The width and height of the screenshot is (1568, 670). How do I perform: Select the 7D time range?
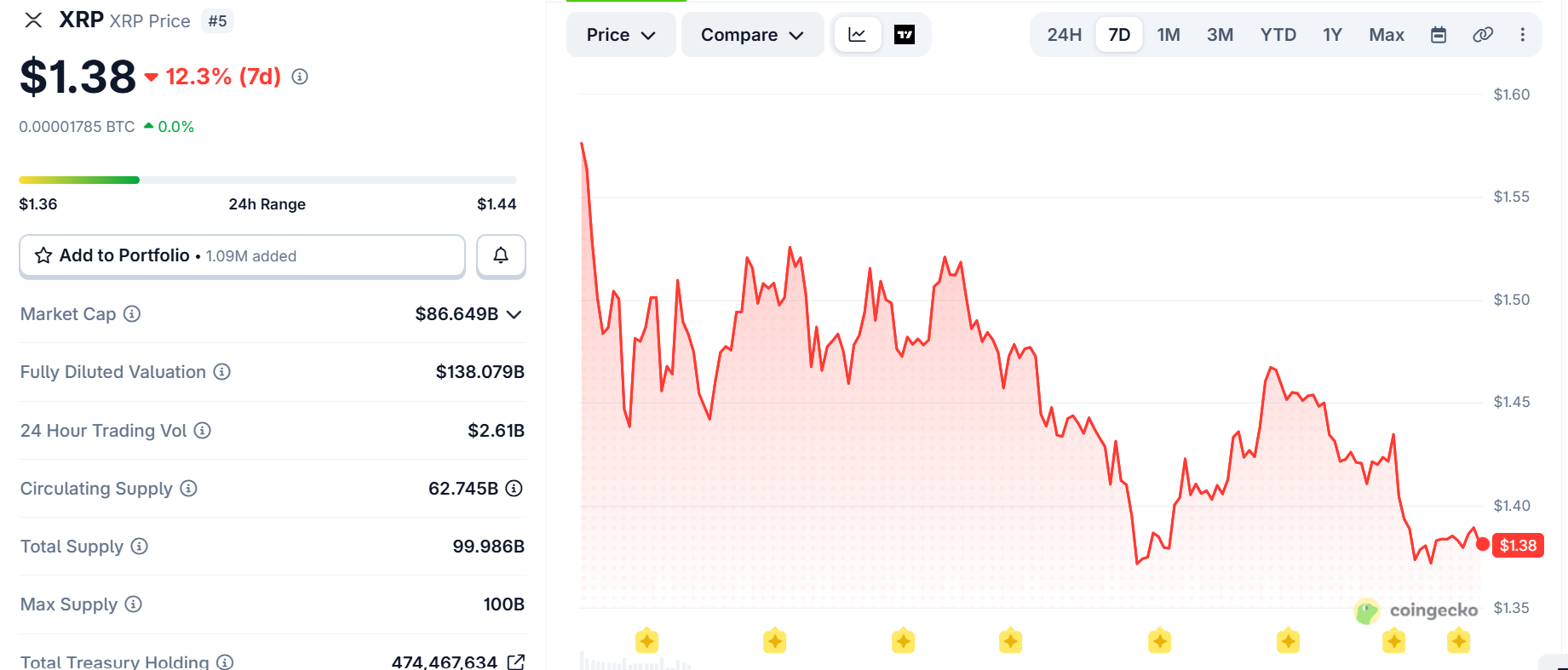pos(1119,35)
